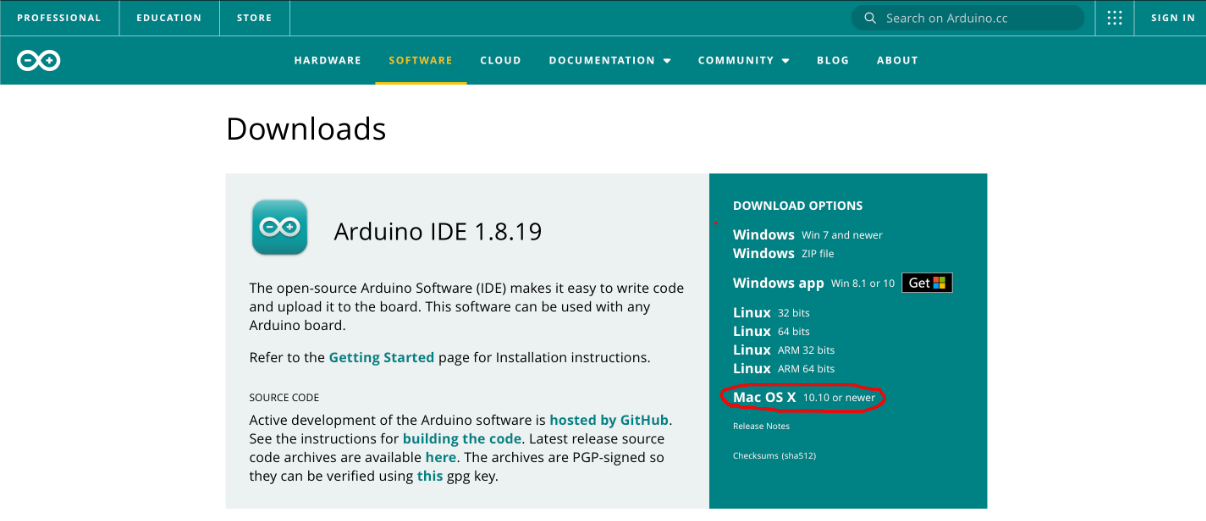Image resolution: width=1206 pixels, height=521 pixels.
Task: Open the BLOG nav item
Action: [x=833, y=60]
